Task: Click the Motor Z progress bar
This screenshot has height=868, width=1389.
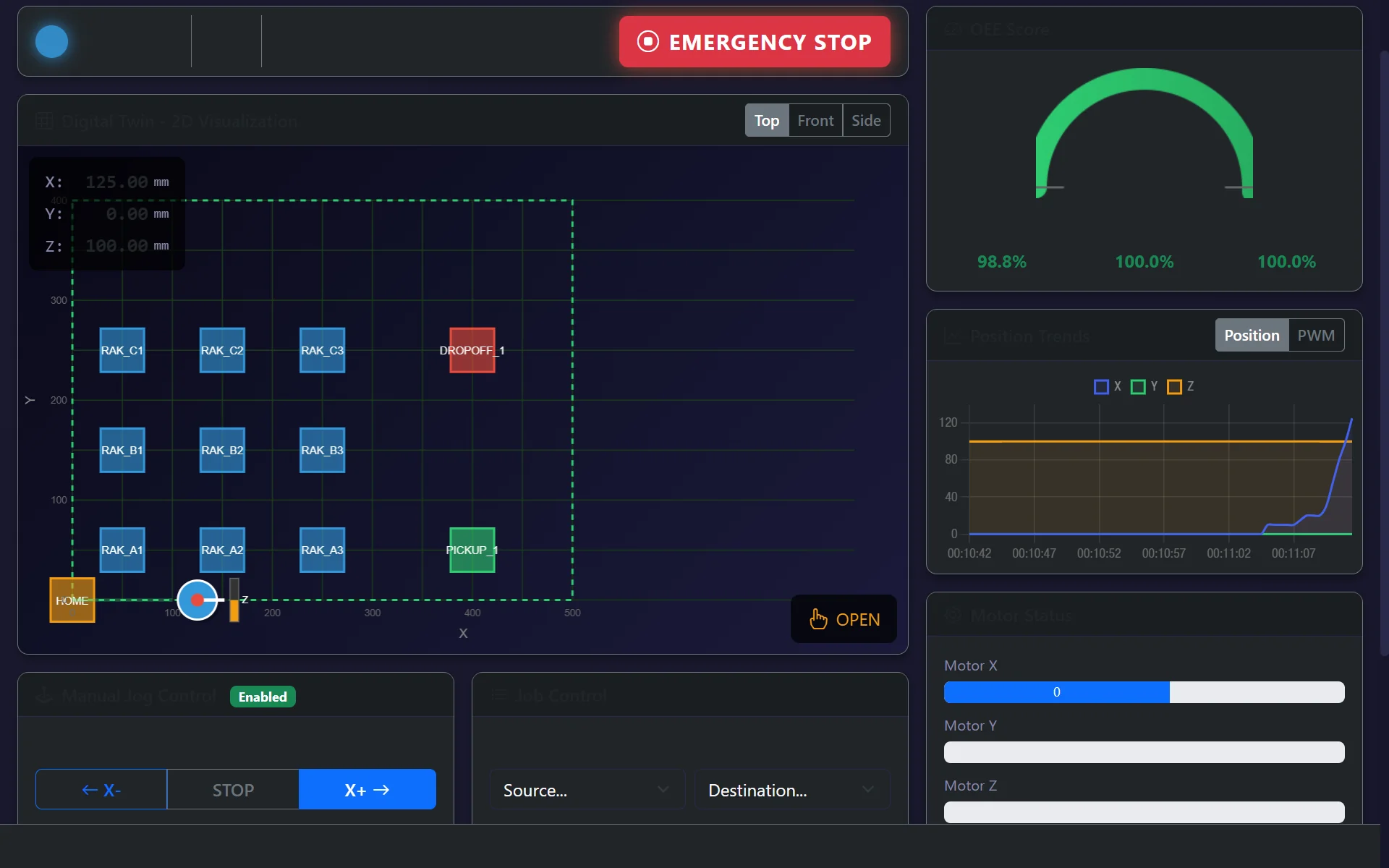Action: [1144, 812]
